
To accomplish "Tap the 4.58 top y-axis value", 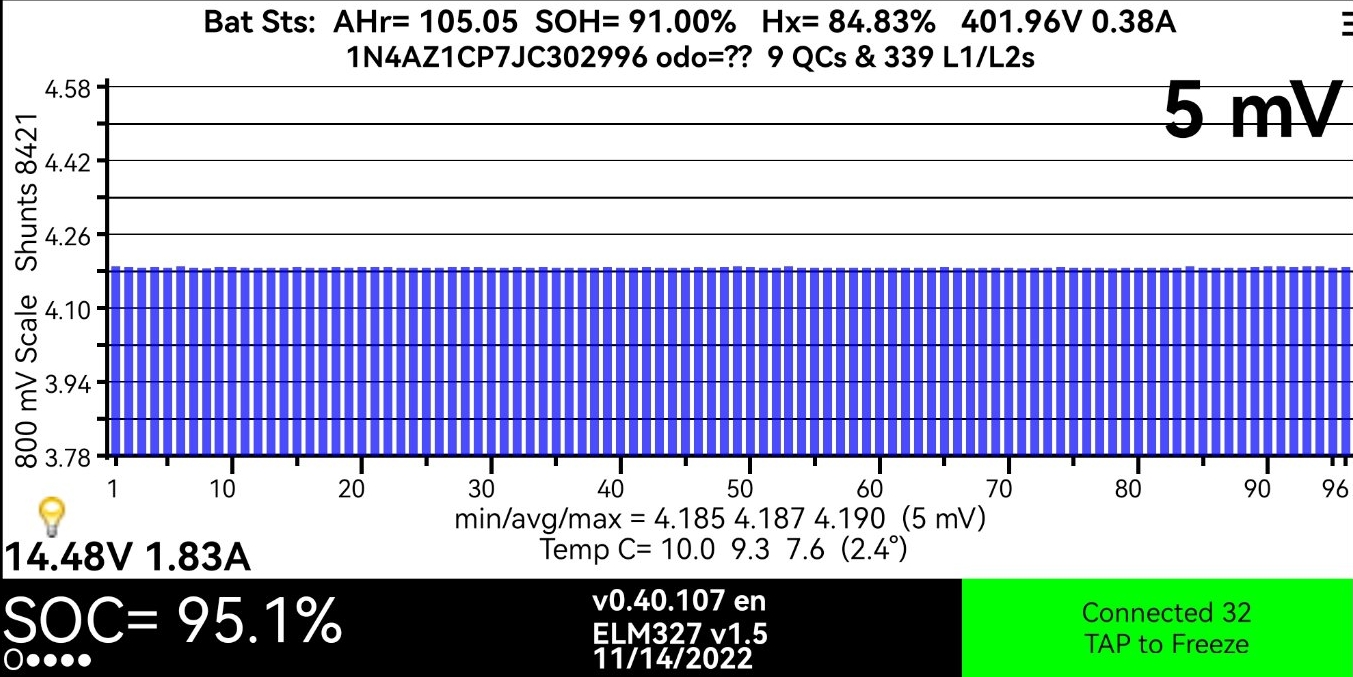I will coord(68,88).
